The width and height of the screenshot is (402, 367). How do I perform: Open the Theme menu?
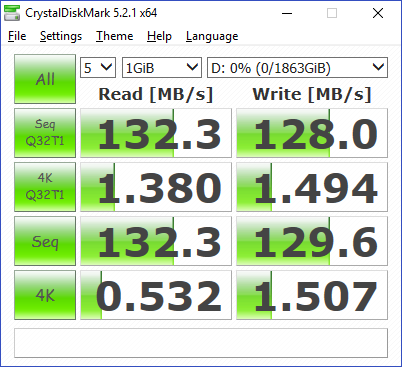[x=114, y=36]
